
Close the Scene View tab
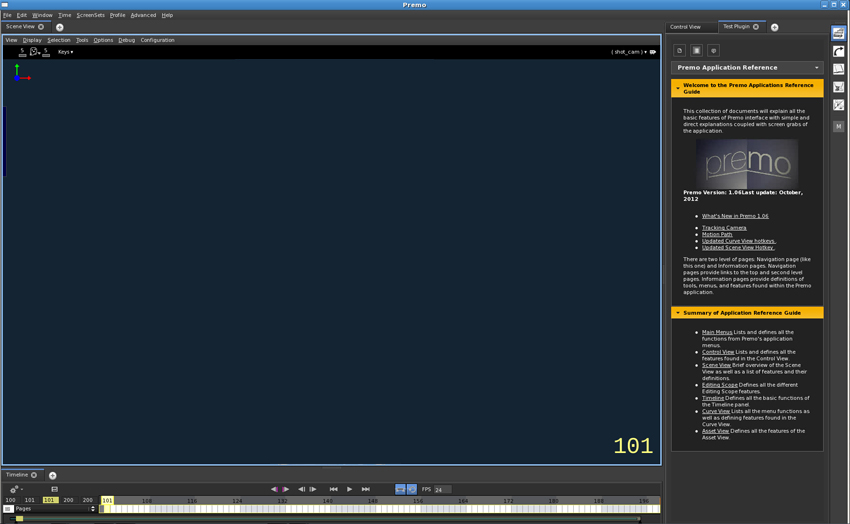coord(41,27)
